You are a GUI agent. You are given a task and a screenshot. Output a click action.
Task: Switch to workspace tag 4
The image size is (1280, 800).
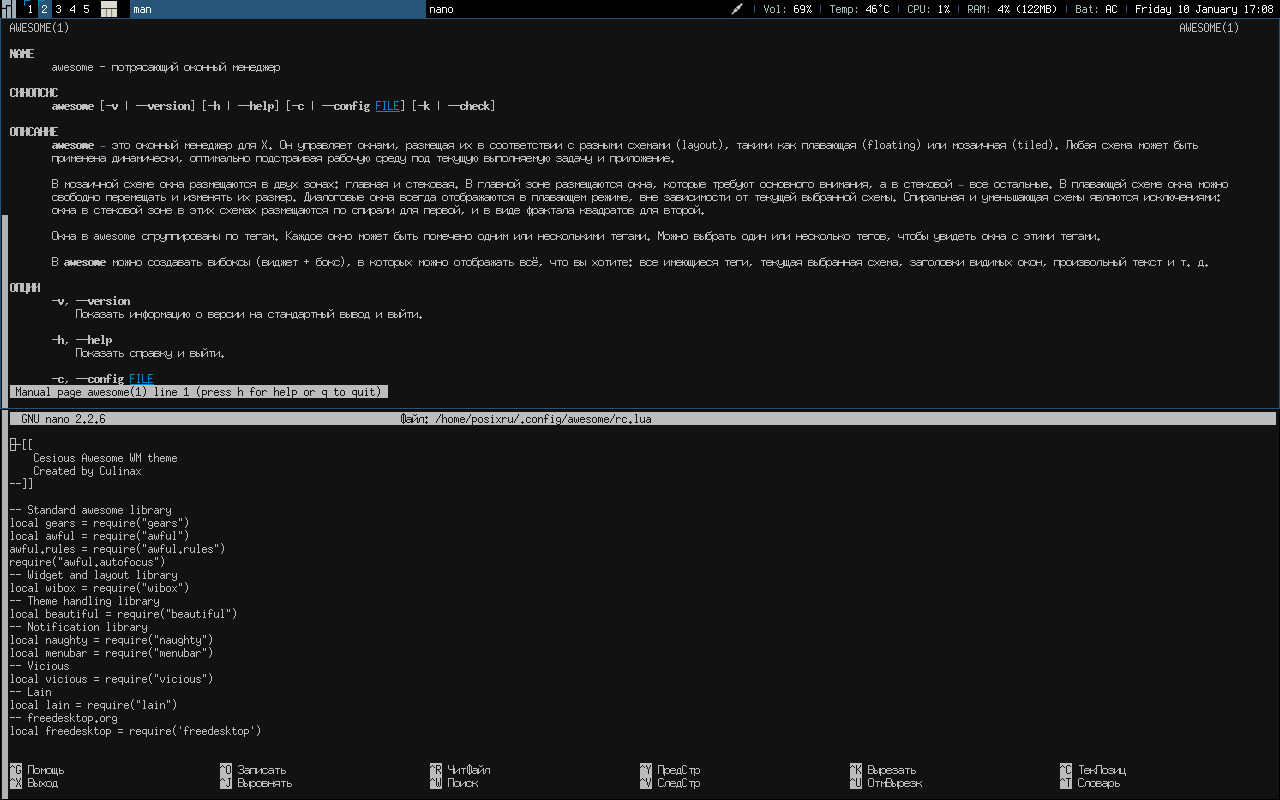click(x=72, y=9)
